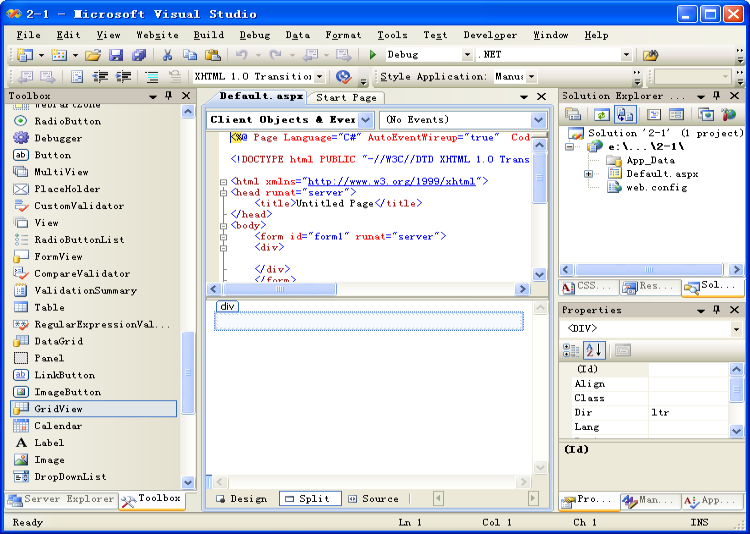Select web.config in Solution Explorer
The image size is (750, 534).
tap(657, 187)
